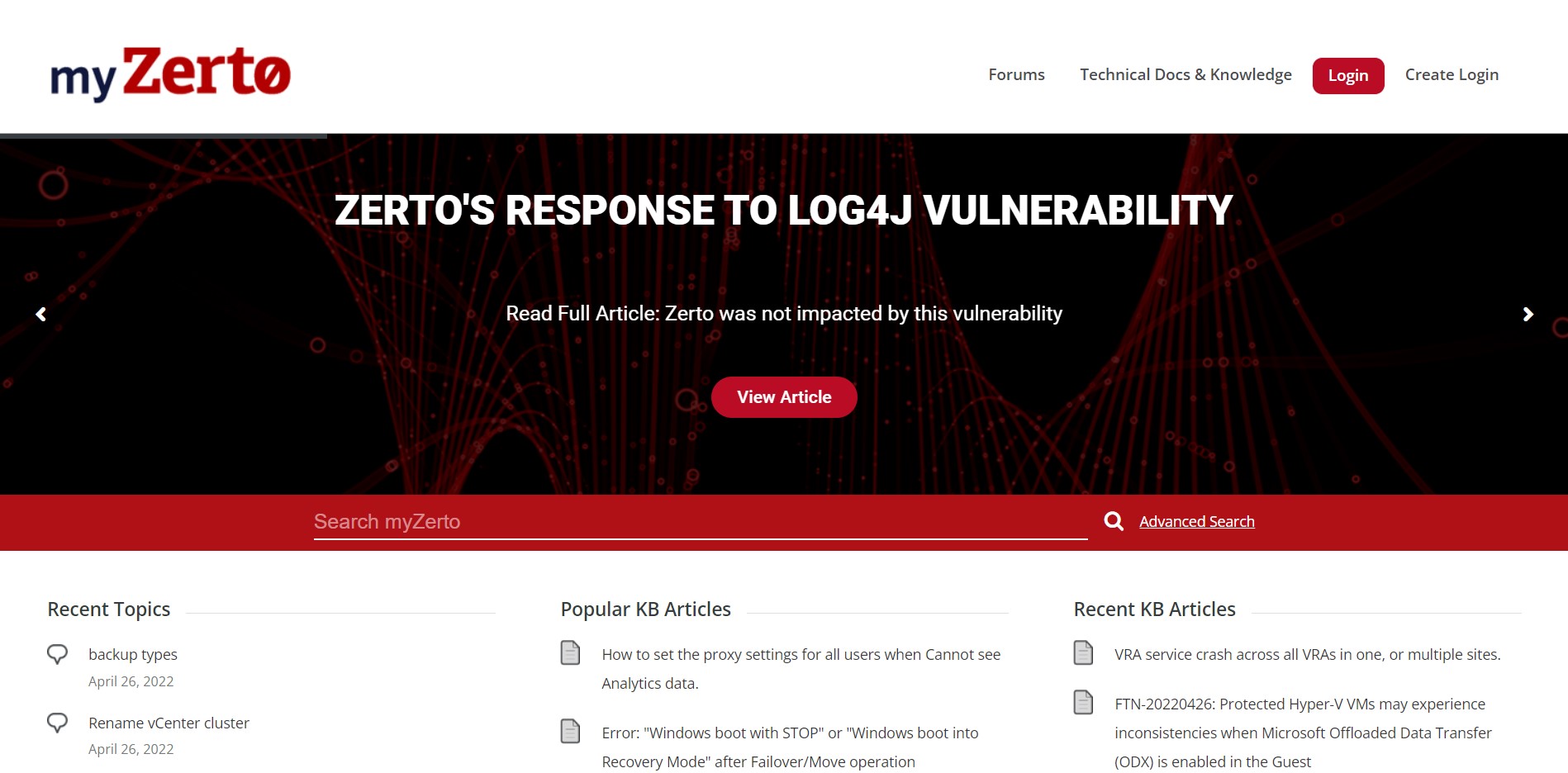The image size is (1568, 773).
Task: Open proxy settings Analytics data article
Action: [x=801, y=669]
